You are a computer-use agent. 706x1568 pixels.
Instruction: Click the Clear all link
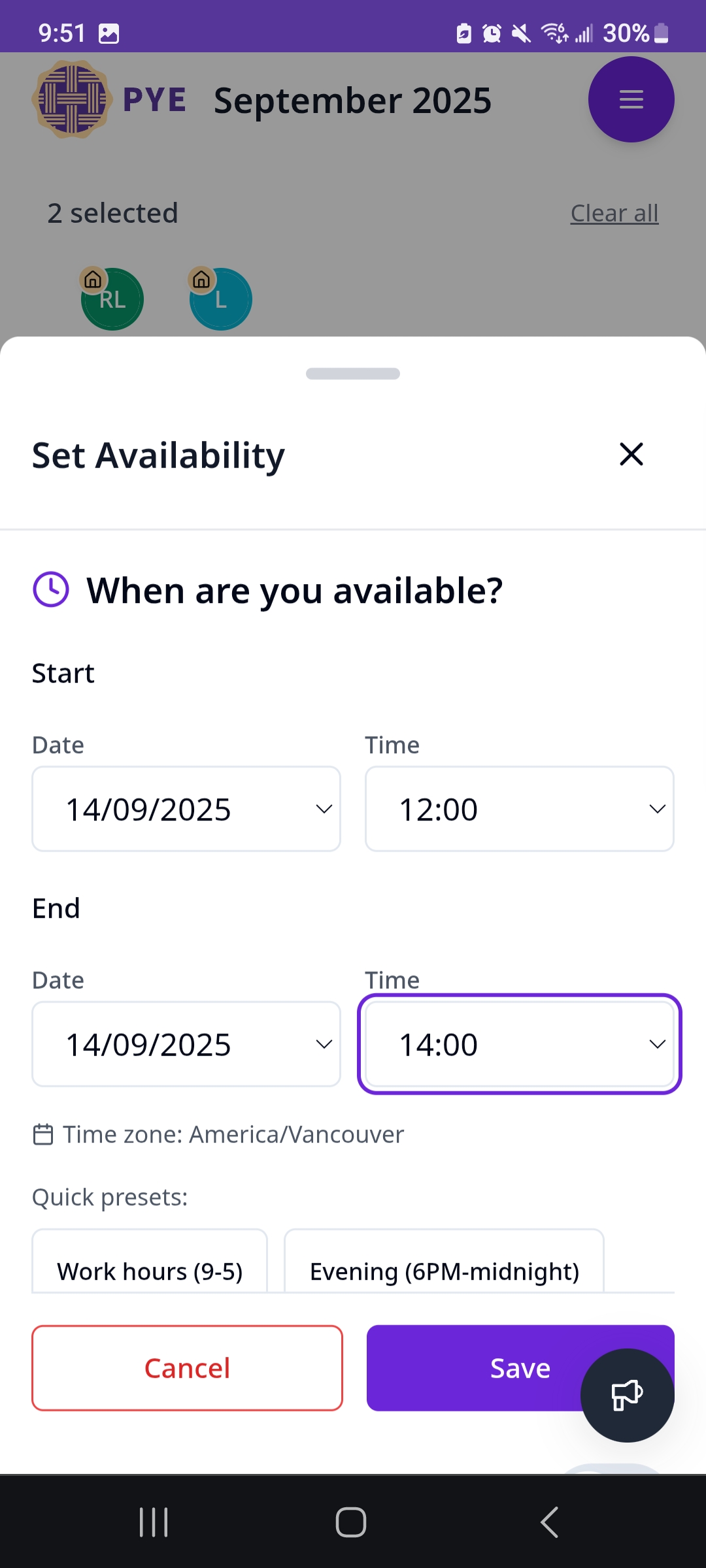pos(614,212)
